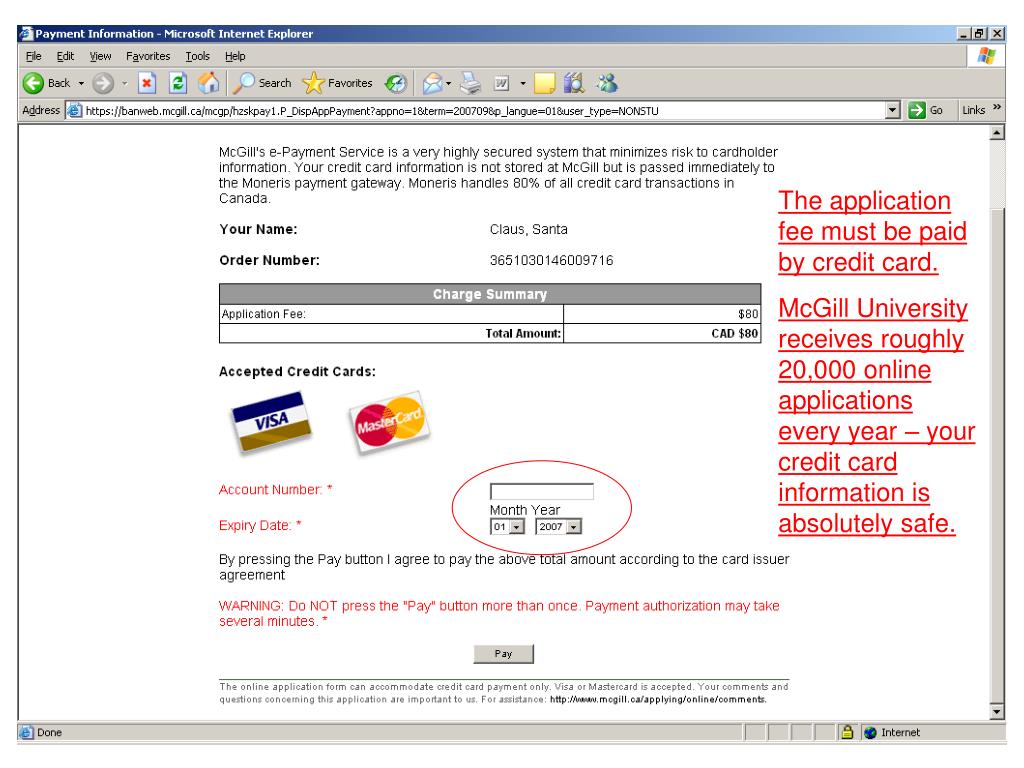The height and width of the screenshot is (768, 1024).
Task: Open the Help menu
Action: coord(235,56)
